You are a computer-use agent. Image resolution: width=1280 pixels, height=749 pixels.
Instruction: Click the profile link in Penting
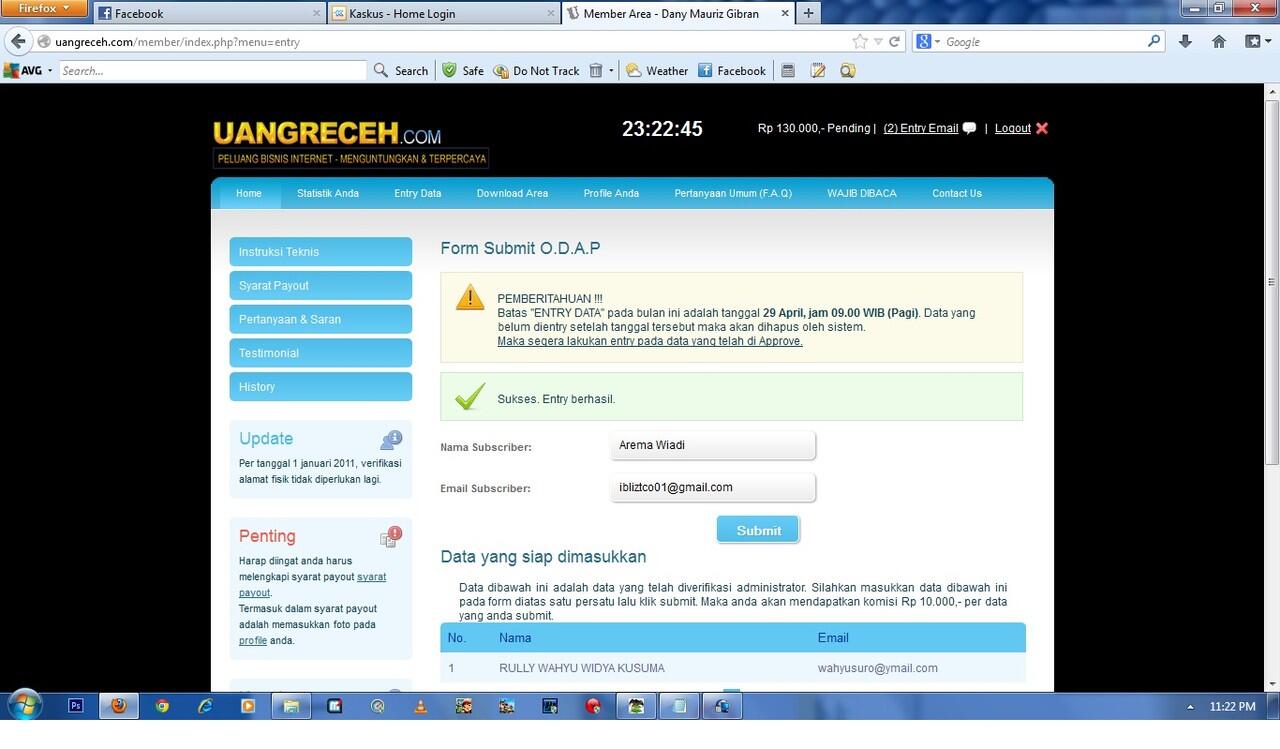click(253, 640)
